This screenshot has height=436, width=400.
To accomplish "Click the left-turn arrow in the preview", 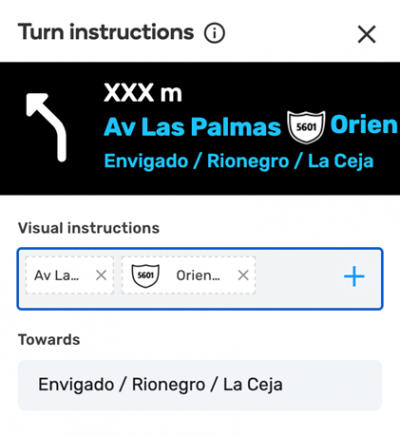I will [x=47, y=127].
